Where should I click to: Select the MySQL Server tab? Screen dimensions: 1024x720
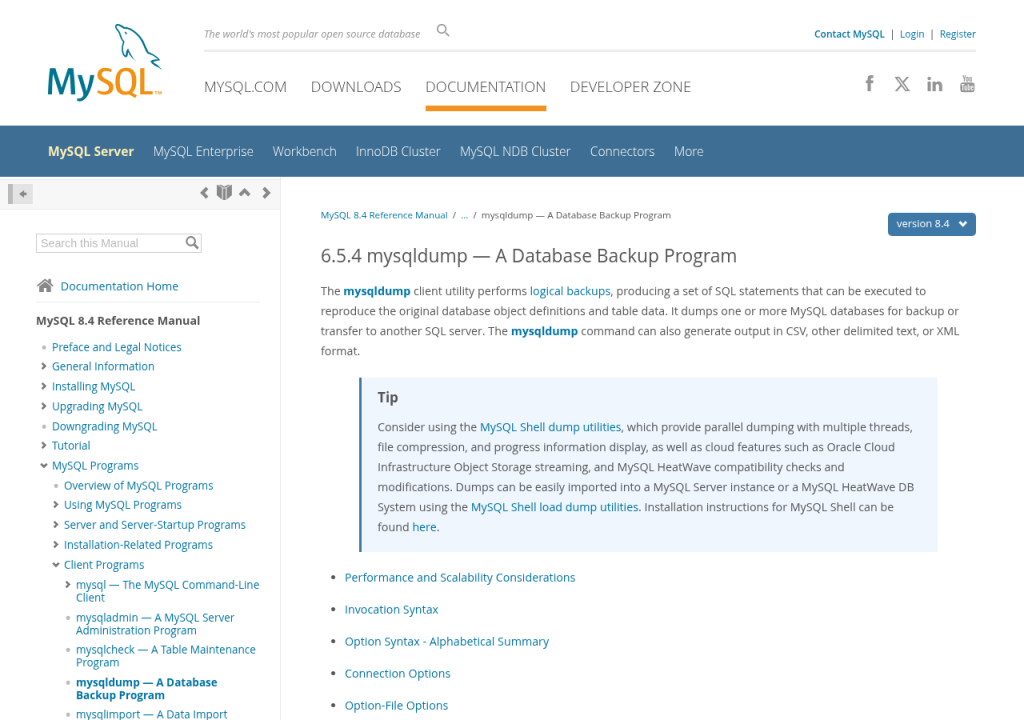coord(91,152)
